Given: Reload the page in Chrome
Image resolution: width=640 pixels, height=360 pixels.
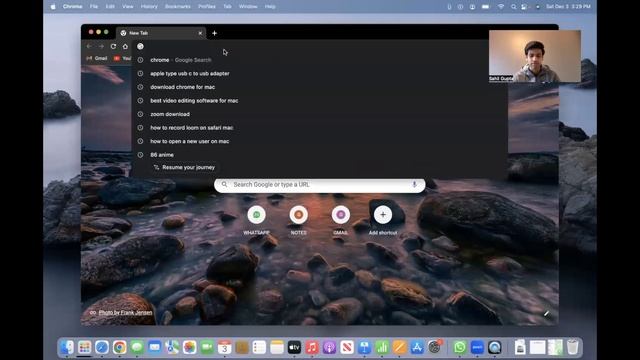Looking at the screenshot, I should click(113, 47).
